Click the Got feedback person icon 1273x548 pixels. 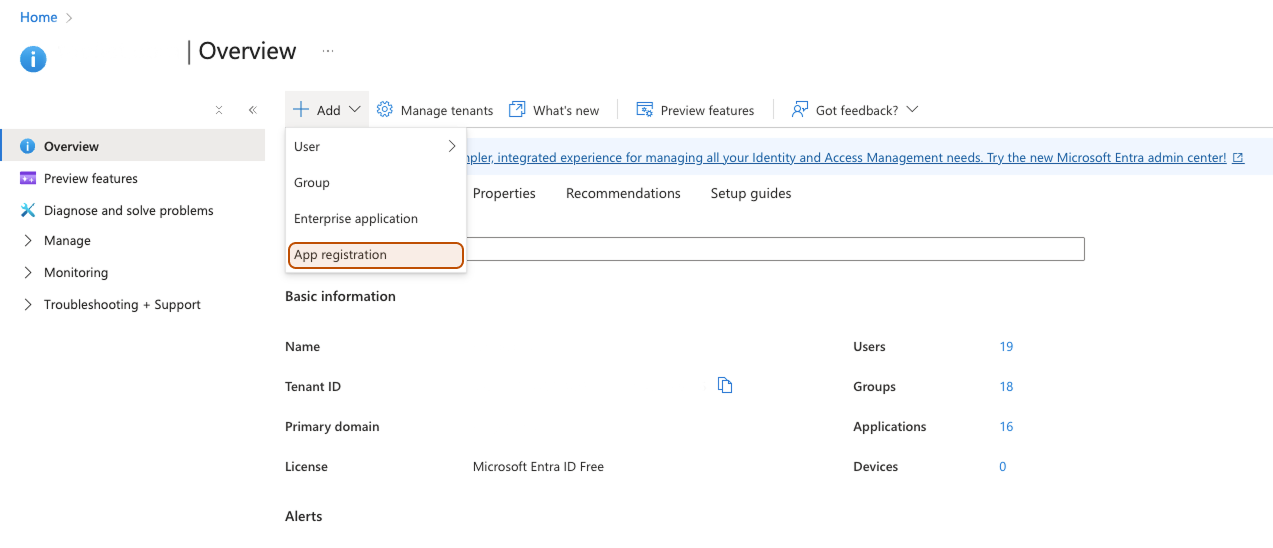tap(800, 110)
